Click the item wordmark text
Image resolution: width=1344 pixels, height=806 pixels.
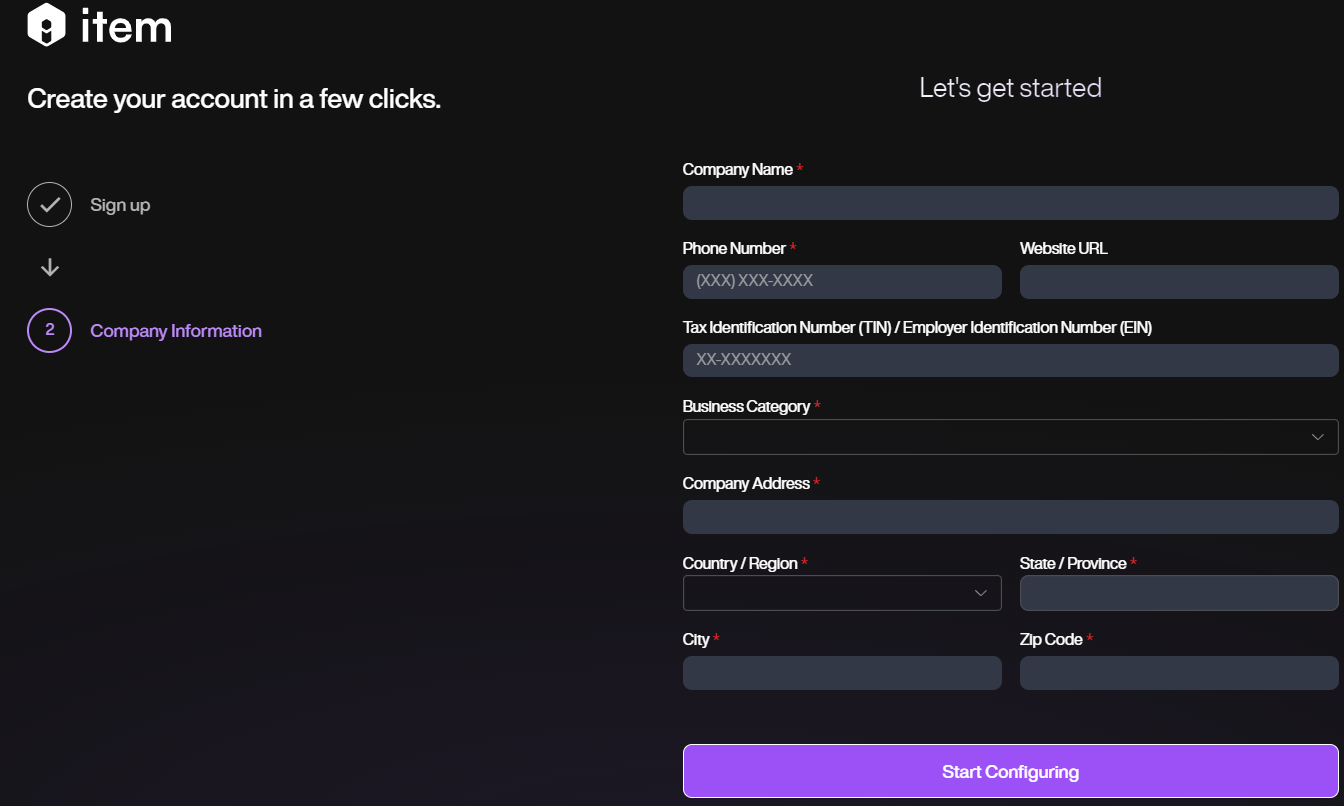pyautogui.click(x=126, y=26)
